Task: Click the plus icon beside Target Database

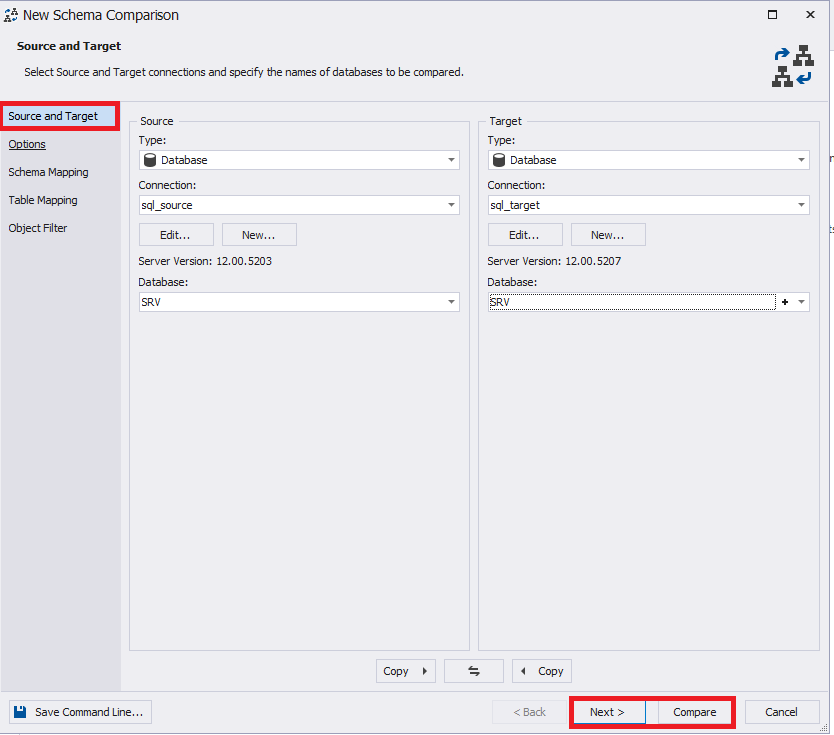Action: point(785,302)
